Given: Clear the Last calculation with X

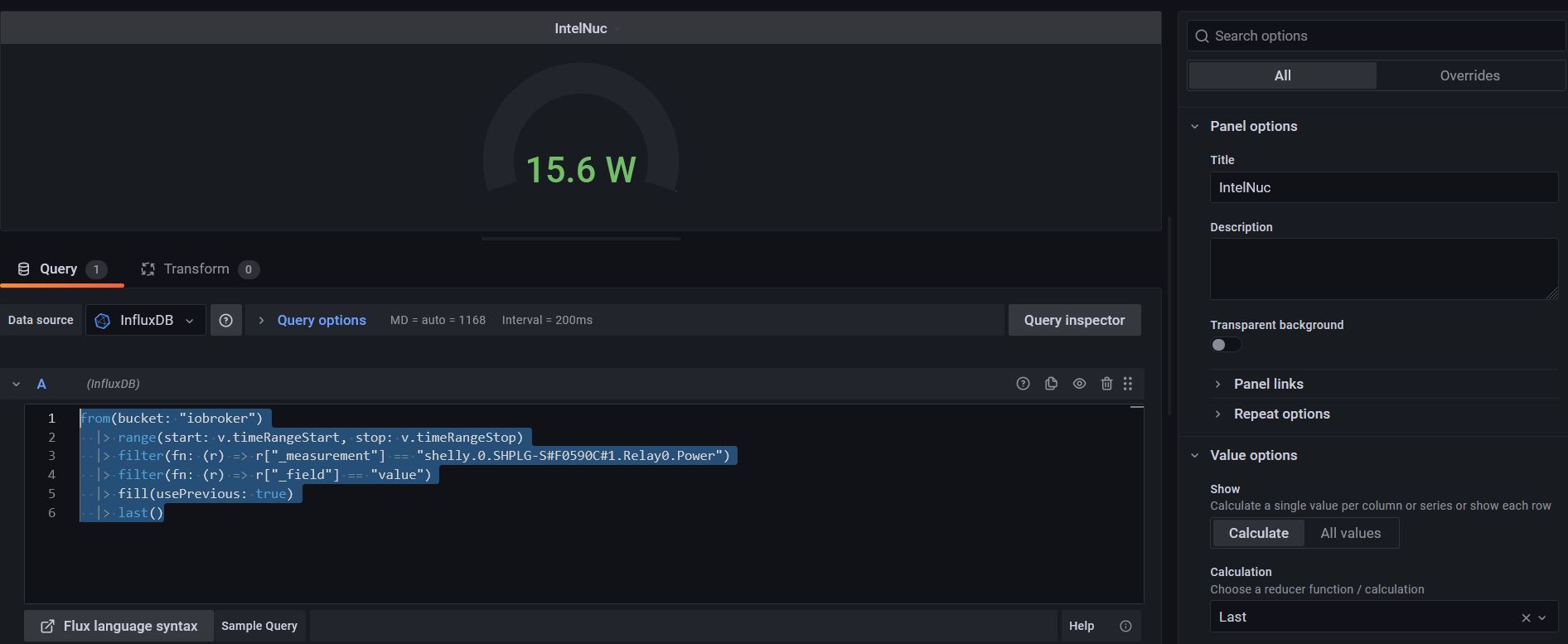Looking at the screenshot, I should point(1526,617).
